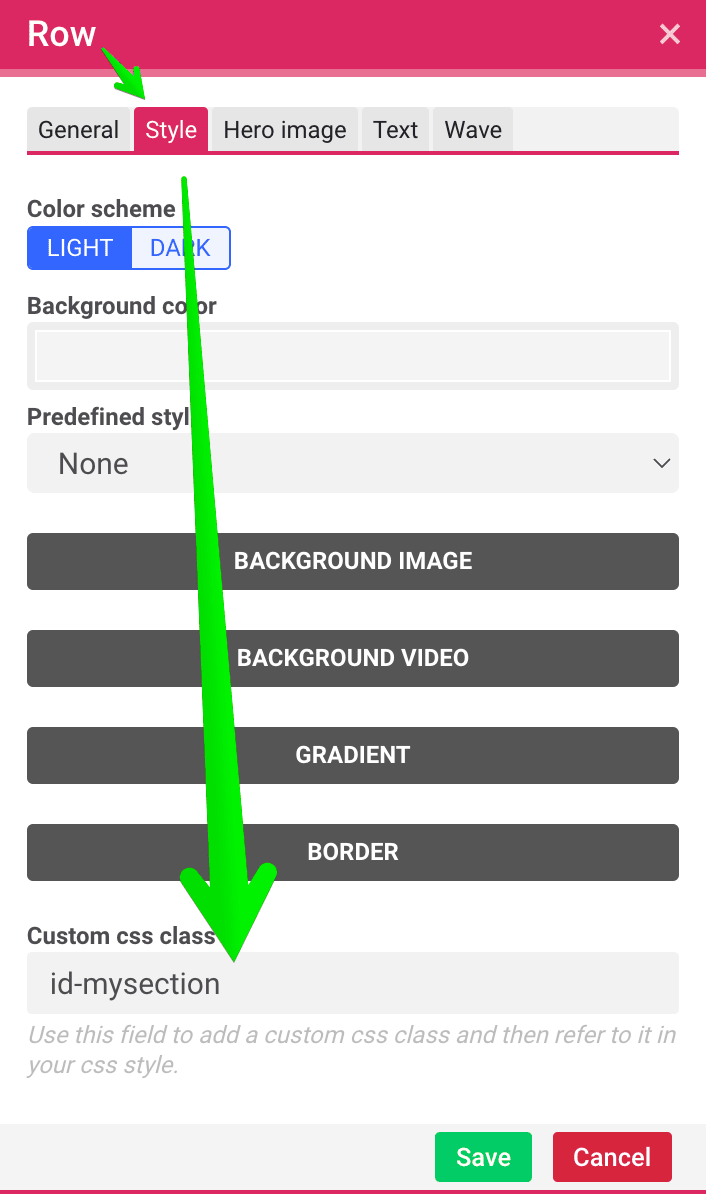Select the Wave tab
The width and height of the screenshot is (706, 1194).
coord(473,129)
